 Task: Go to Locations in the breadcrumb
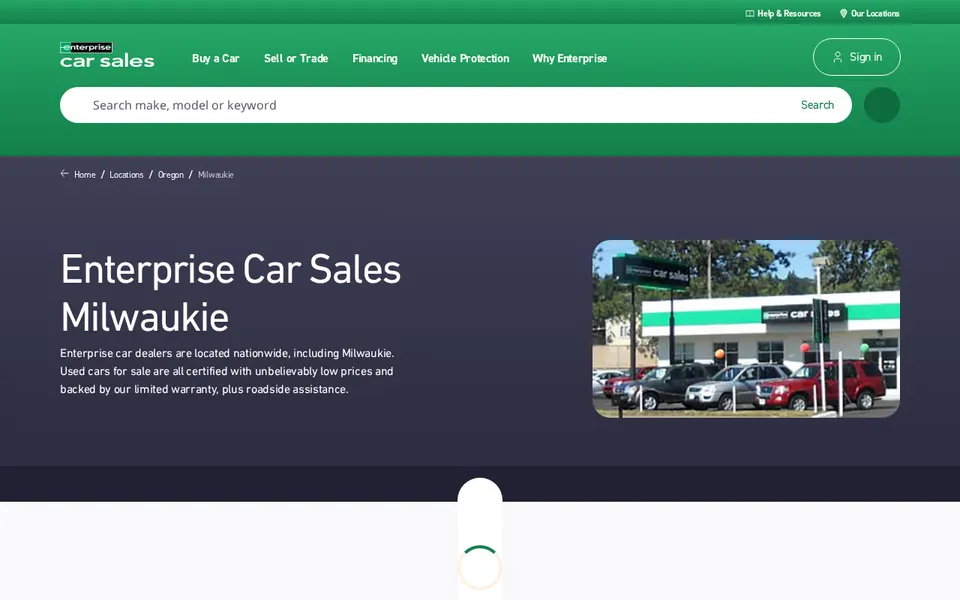pos(126,174)
